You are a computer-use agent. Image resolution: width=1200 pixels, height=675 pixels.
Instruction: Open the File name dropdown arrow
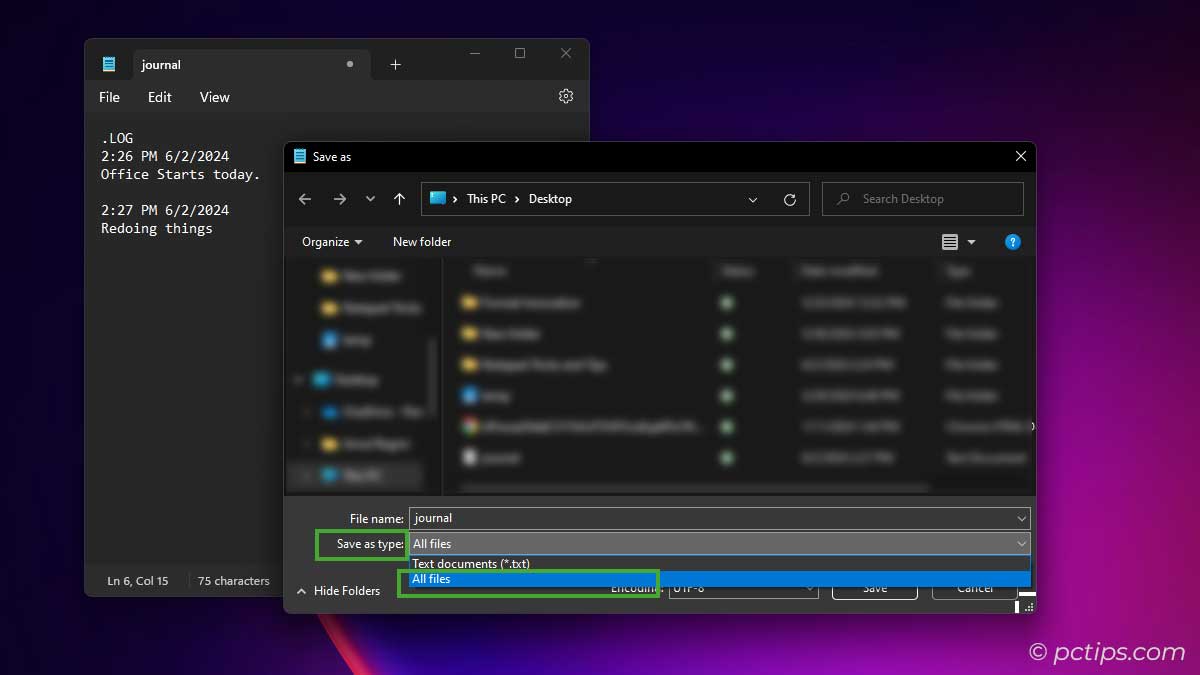(1021, 518)
